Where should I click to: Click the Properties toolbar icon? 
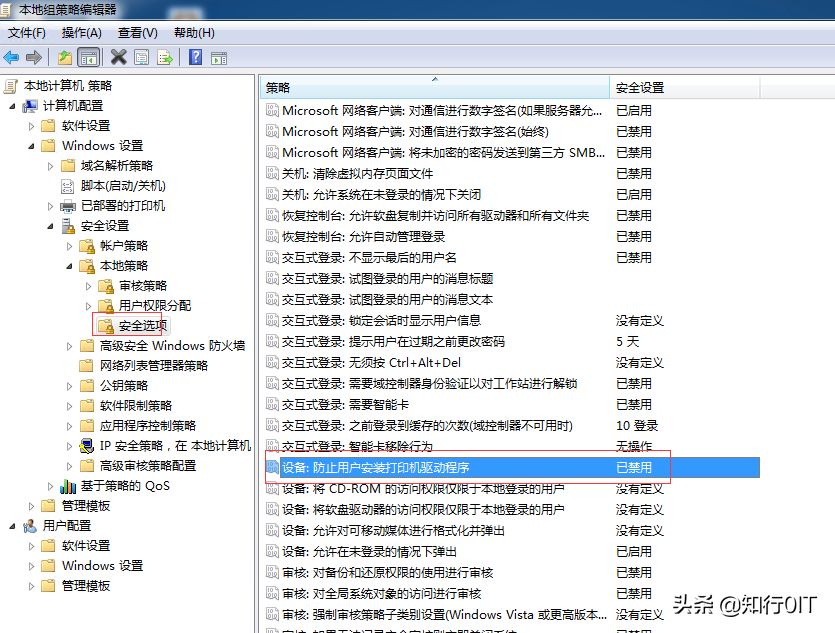coord(142,57)
